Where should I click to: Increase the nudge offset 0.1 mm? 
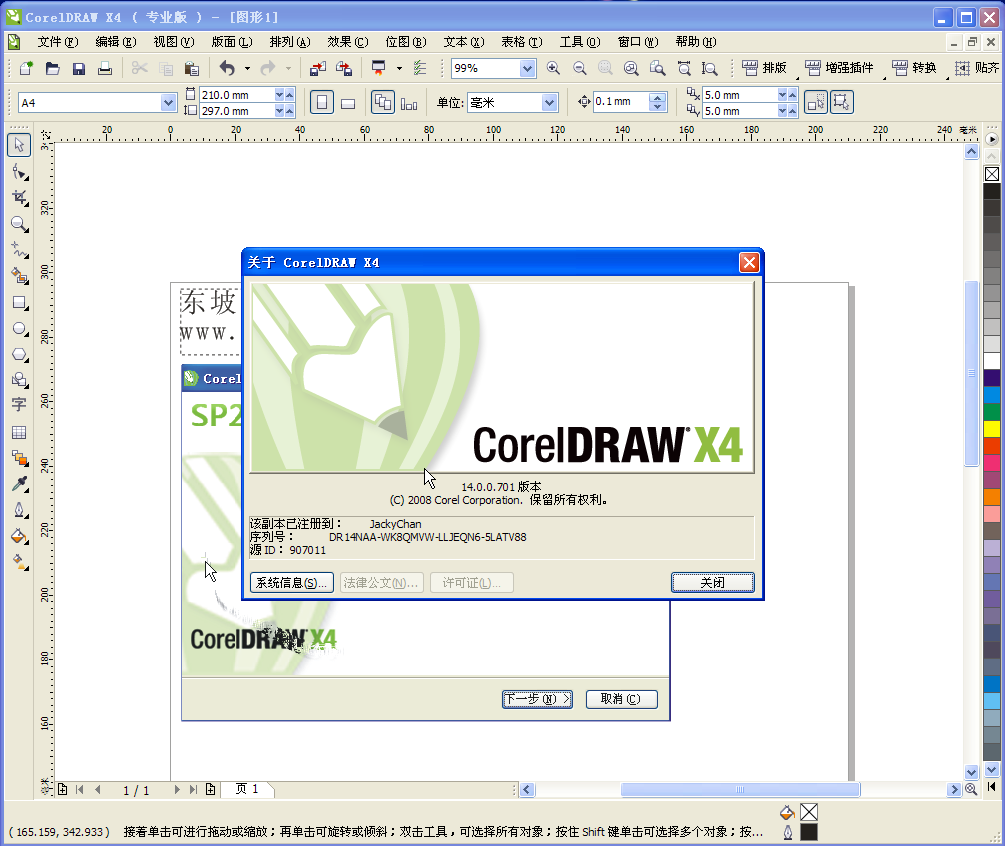coord(658,97)
